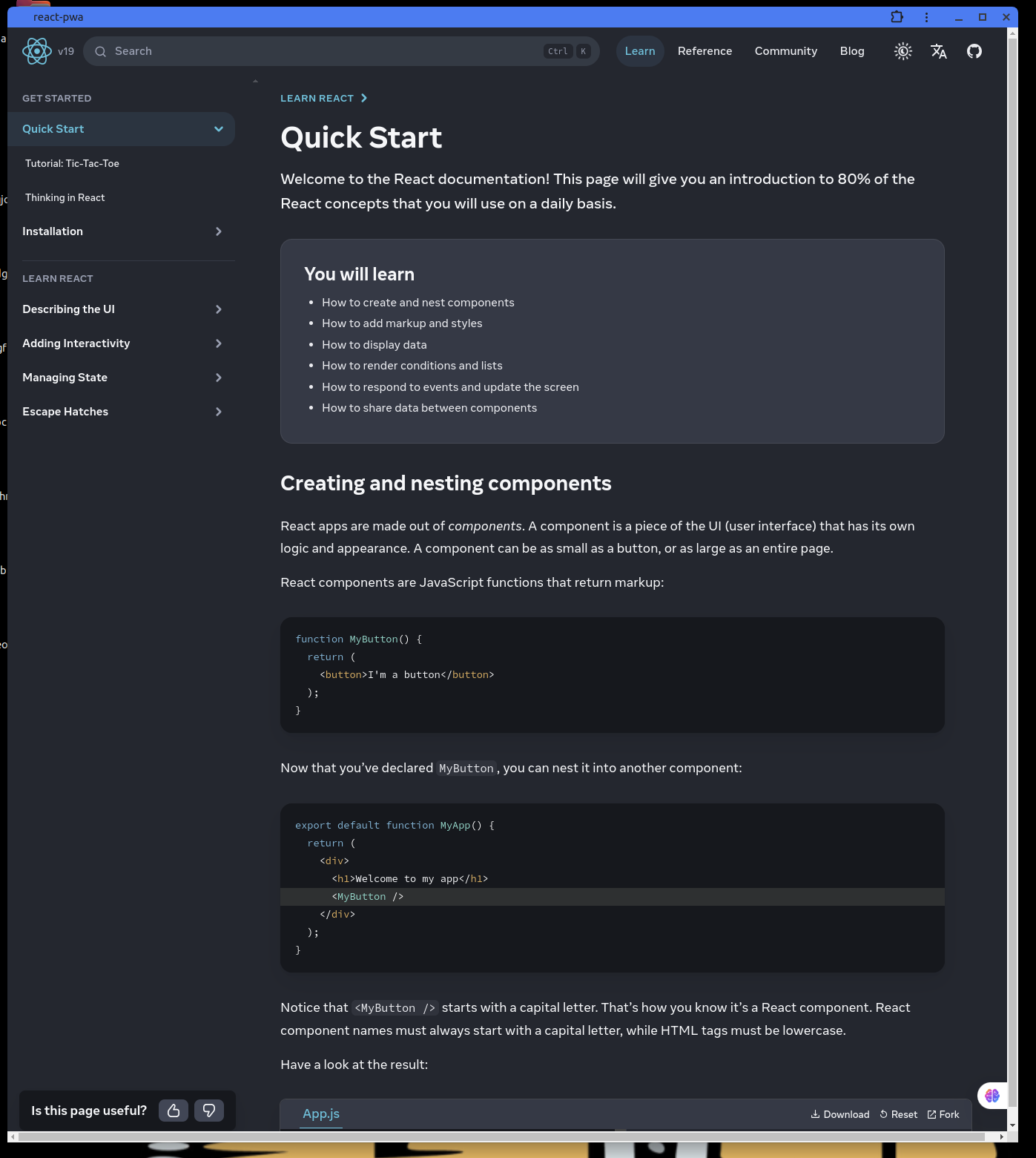Viewport: 1036px width, 1158px height.
Task: Download the App.js sandbox code
Action: tap(840, 1114)
